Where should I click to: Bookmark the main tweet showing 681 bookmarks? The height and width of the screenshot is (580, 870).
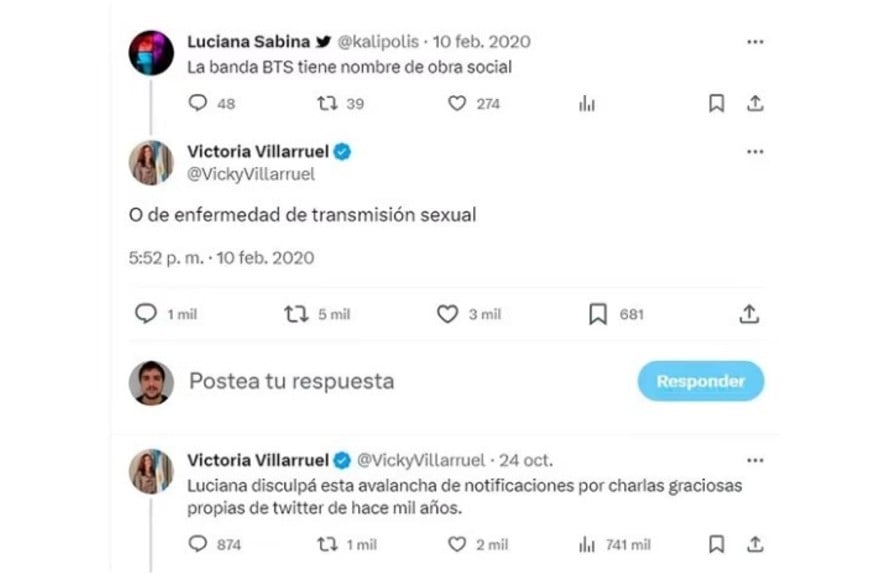tap(598, 314)
